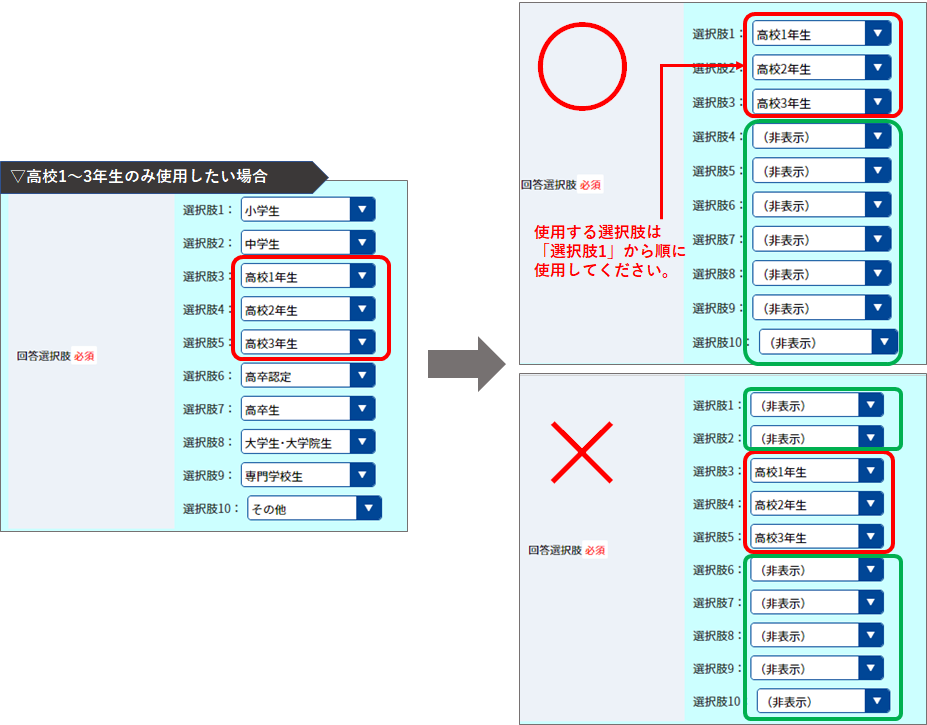Expand the 選択肢6 dropdown showing 高卒認定
The image size is (927, 725).
click(x=308, y=375)
